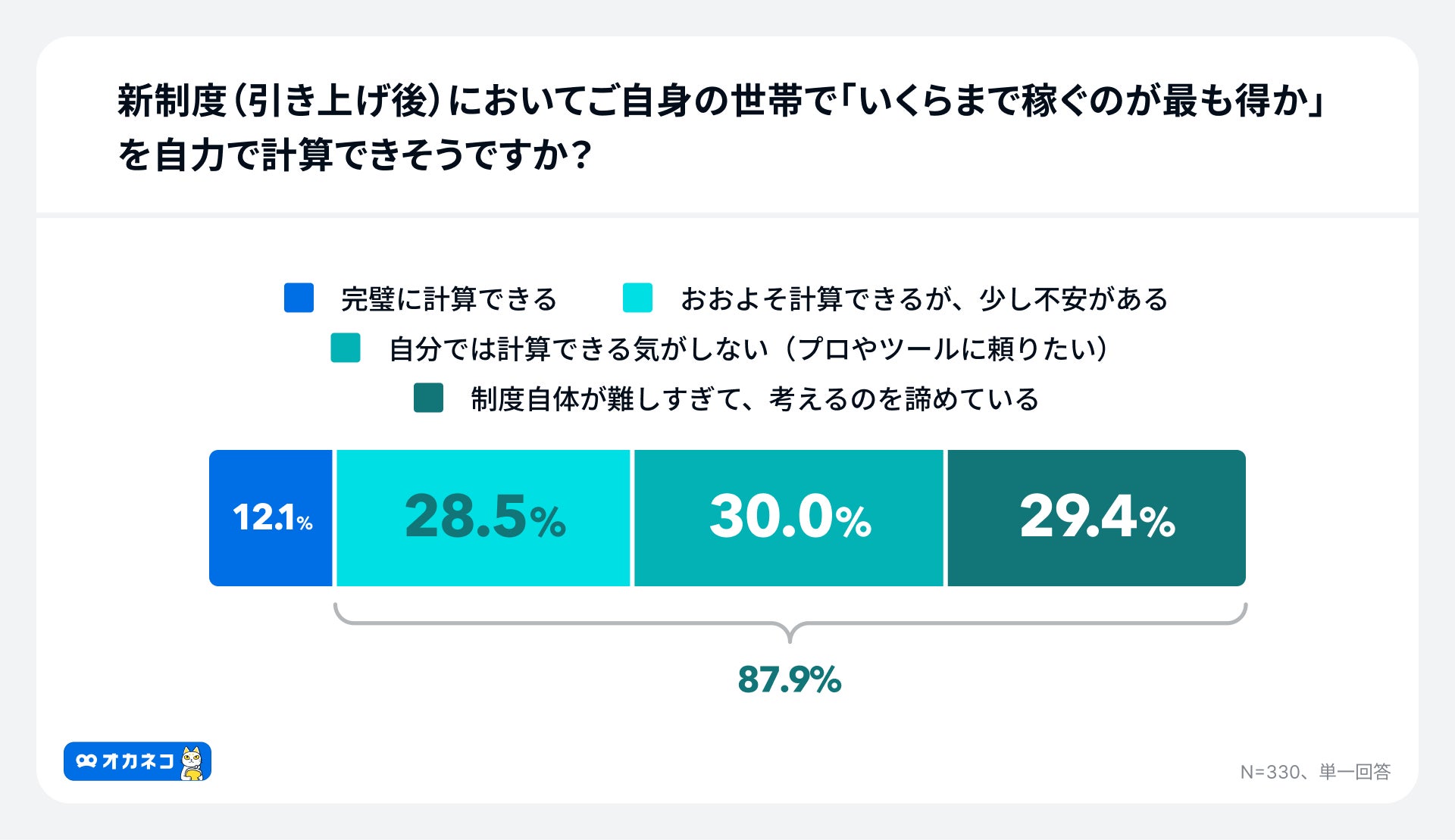
Task: Click the title's second line を自力で計算できそうですか?
Action: click(x=354, y=155)
